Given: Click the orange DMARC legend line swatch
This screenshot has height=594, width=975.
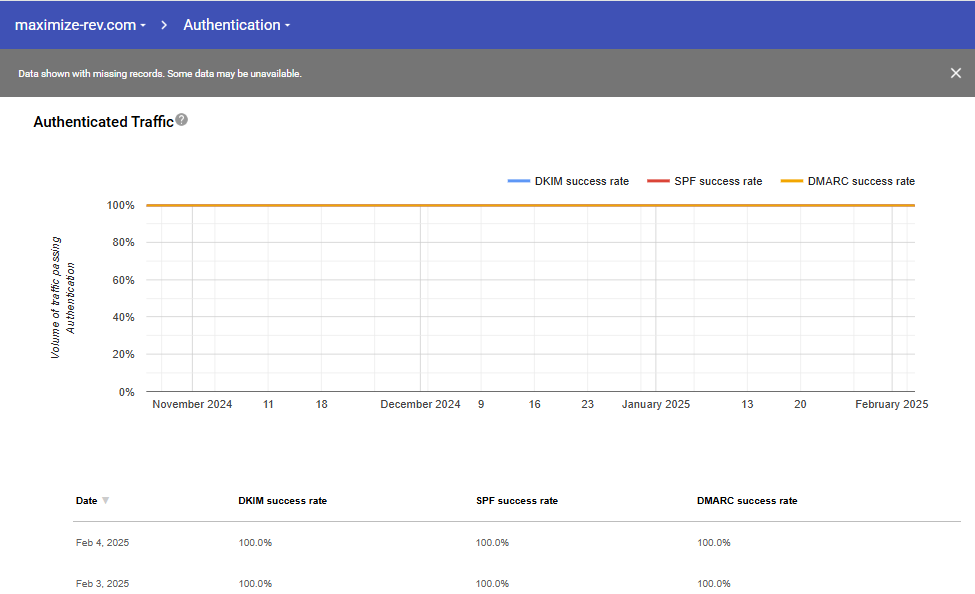Looking at the screenshot, I should click(792, 181).
